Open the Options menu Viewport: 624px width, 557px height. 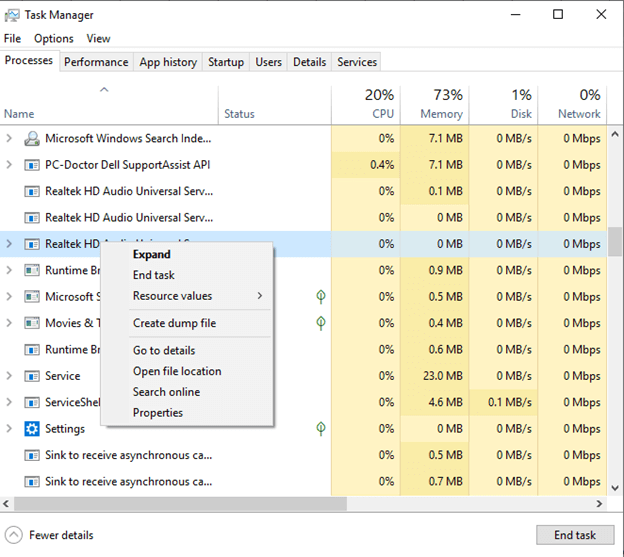click(x=54, y=39)
